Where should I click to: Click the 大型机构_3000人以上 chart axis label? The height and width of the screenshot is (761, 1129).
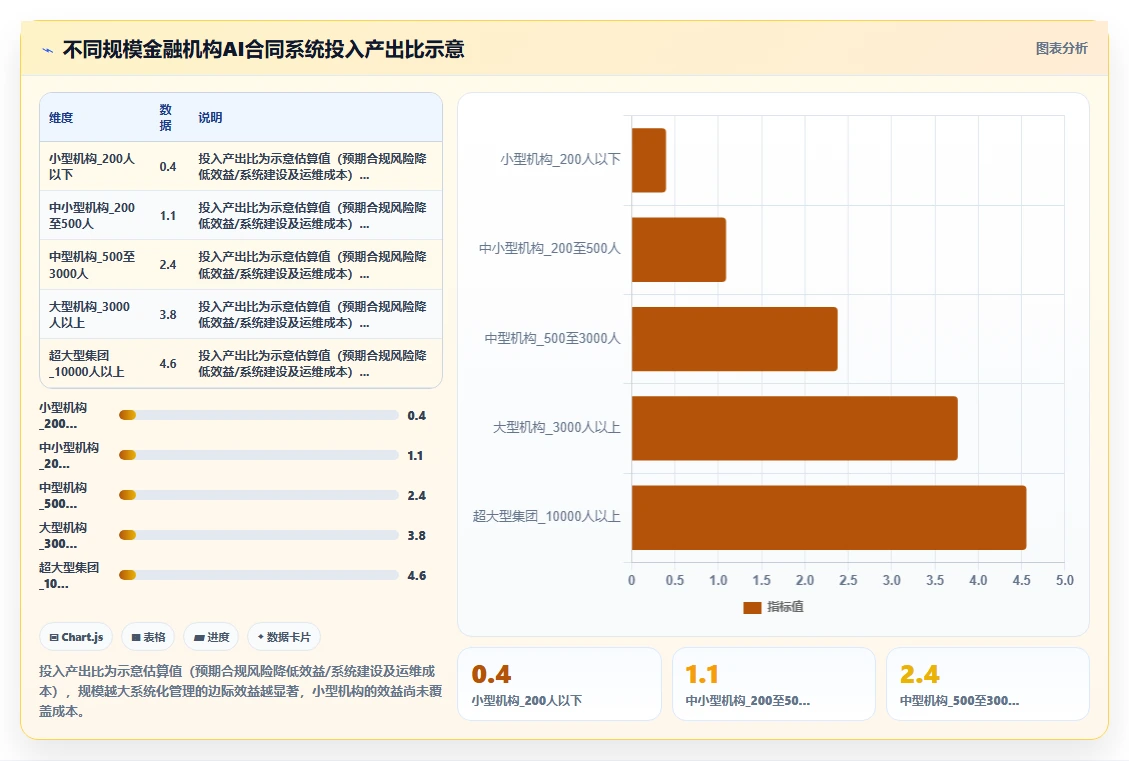coord(557,428)
